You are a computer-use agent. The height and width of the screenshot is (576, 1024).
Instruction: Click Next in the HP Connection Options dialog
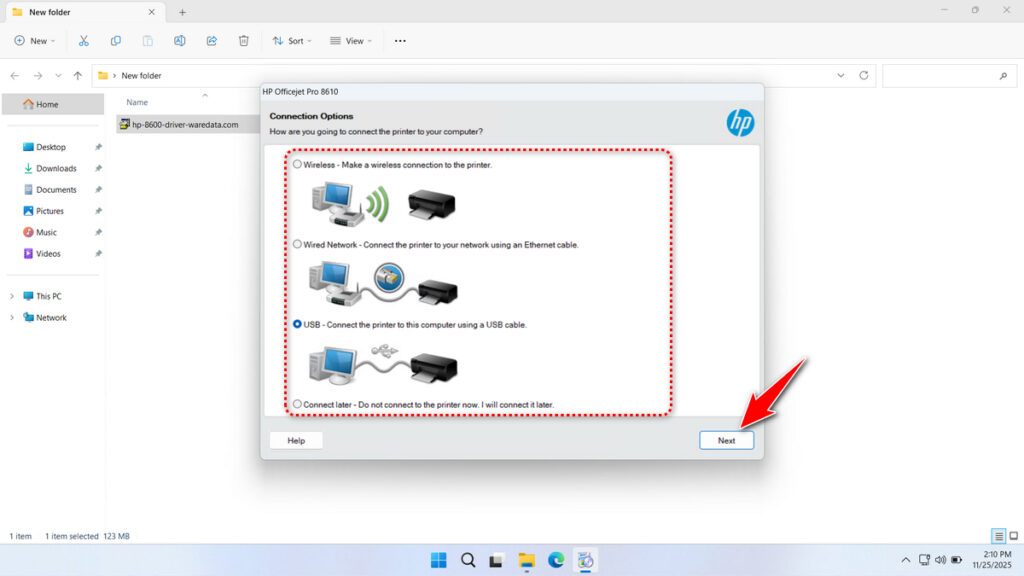point(726,440)
